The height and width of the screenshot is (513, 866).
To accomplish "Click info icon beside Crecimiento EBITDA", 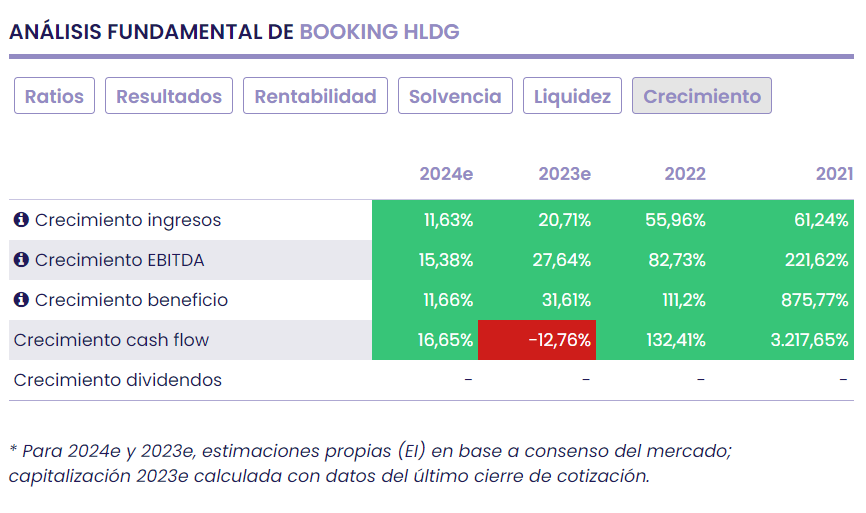I will click(x=22, y=260).
